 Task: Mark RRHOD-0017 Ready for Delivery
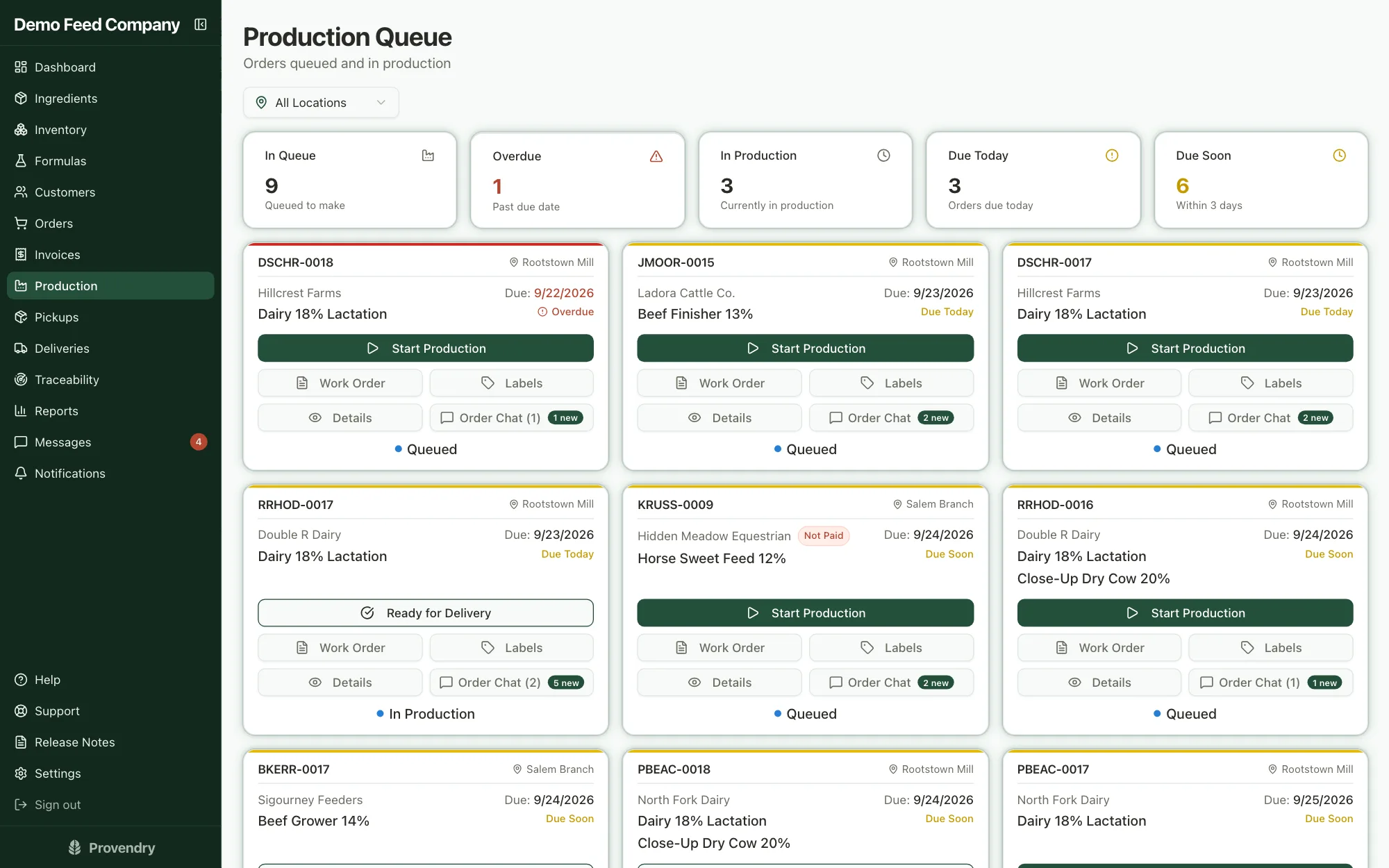coord(426,613)
